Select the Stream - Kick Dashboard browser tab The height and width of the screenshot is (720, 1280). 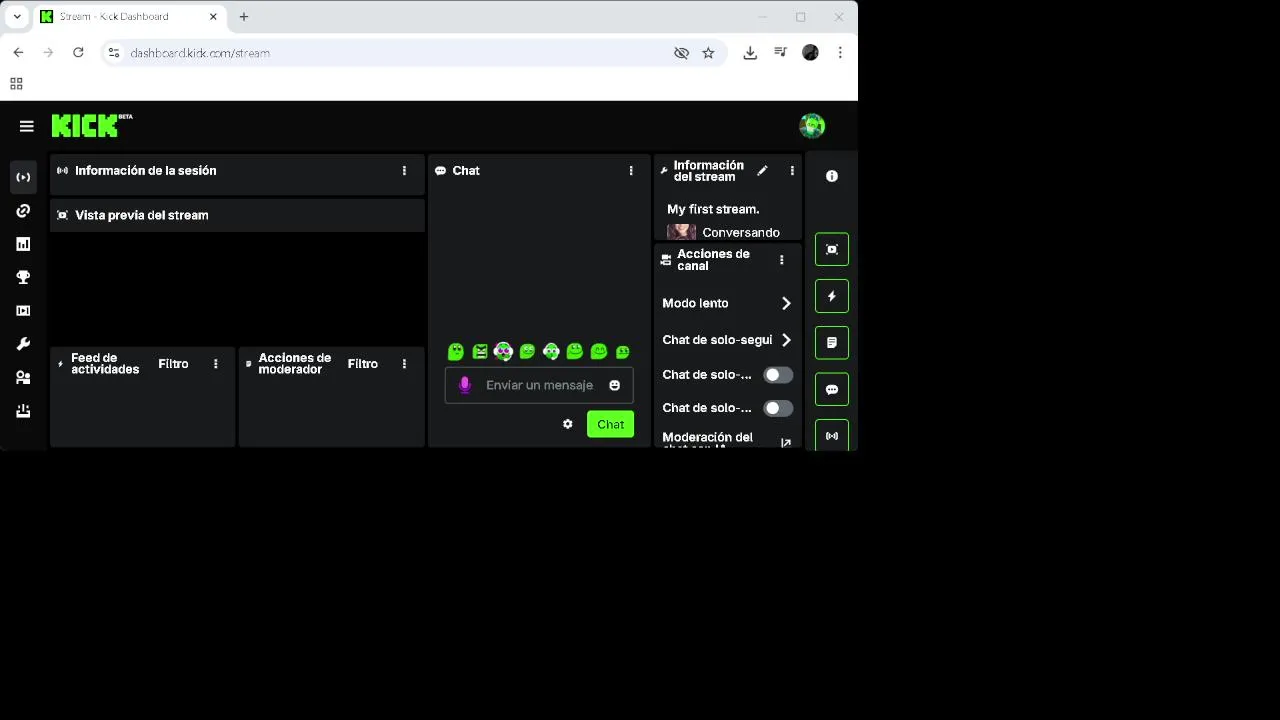pos(129,17)
